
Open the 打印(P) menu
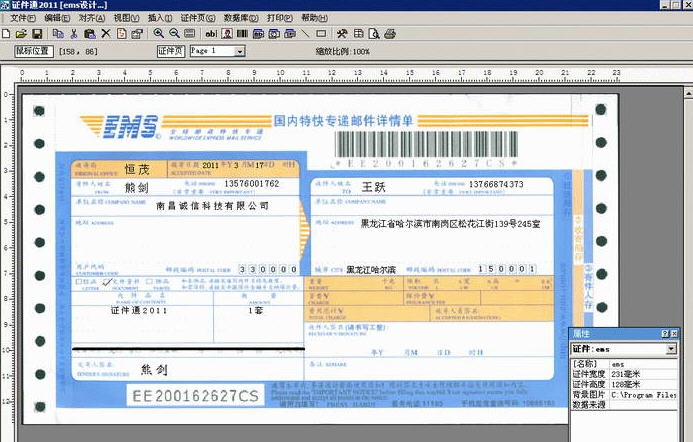click(280, 18)
